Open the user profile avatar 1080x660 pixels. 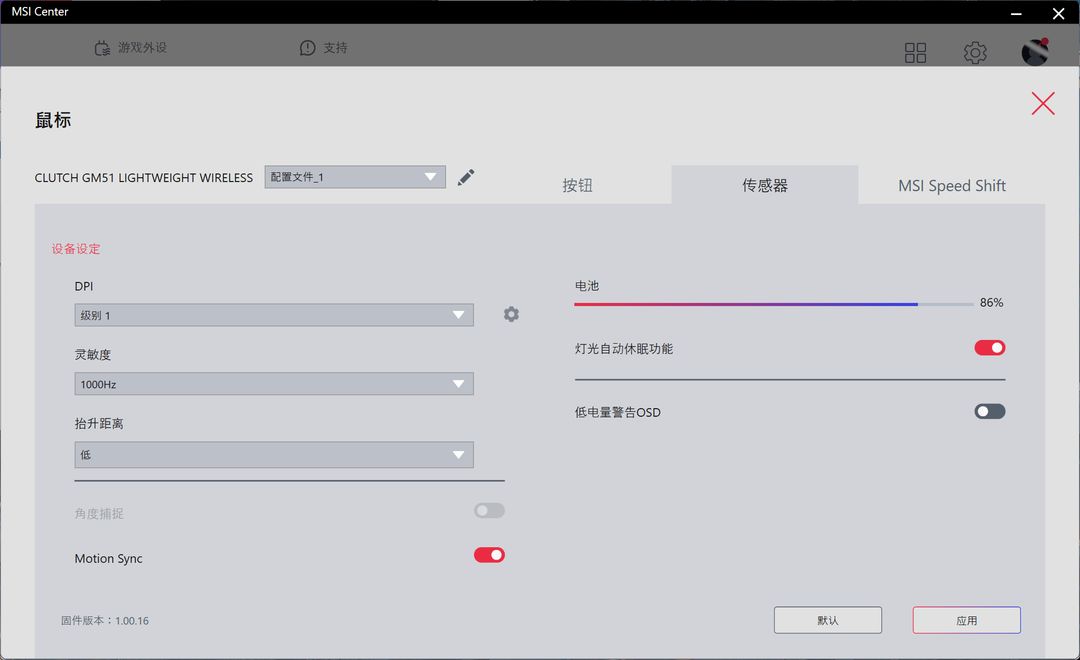point(1035,52)
